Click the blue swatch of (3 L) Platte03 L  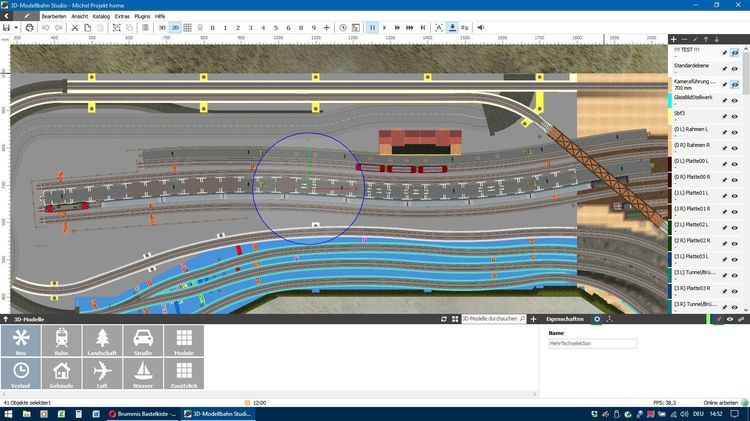[x=670, y=259]
